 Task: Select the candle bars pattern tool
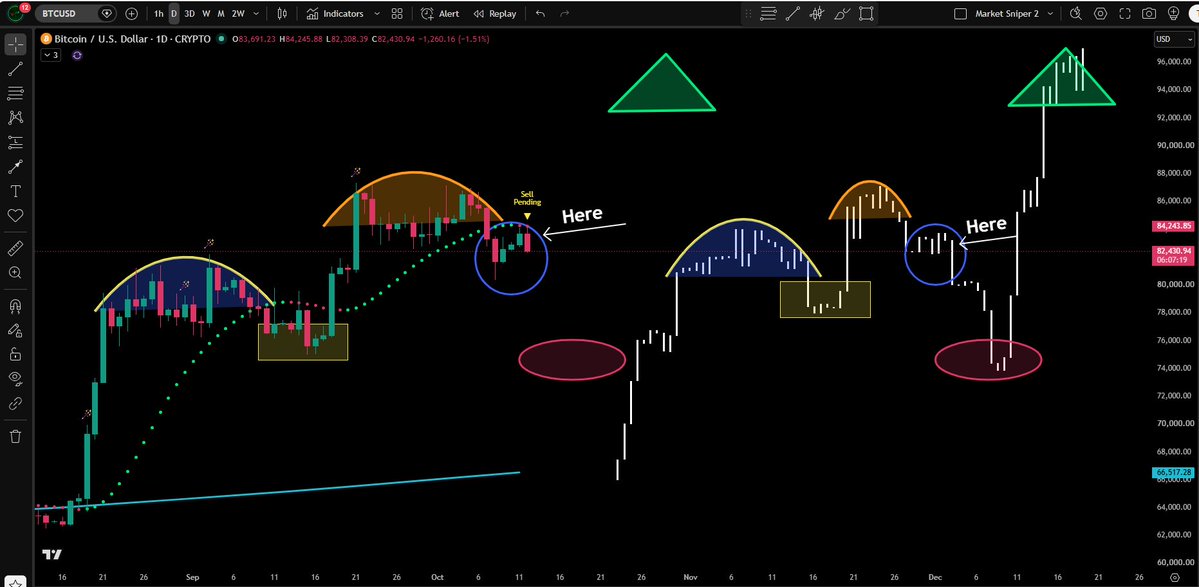click(817, 13)
